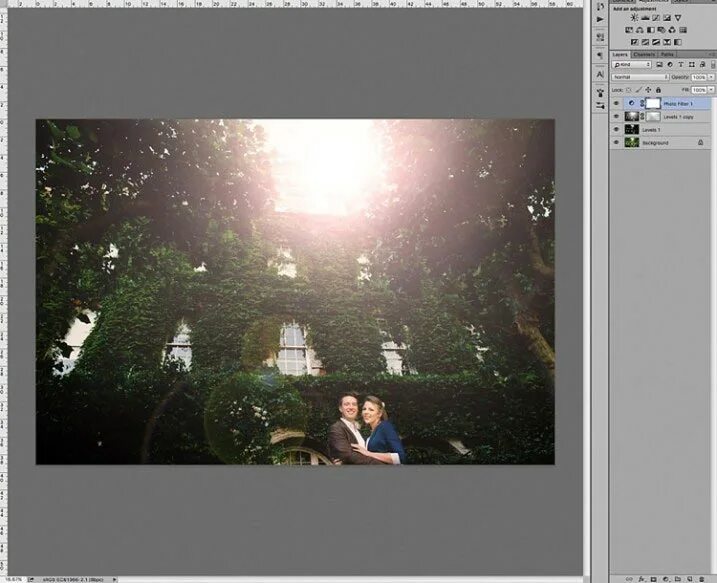Toggle lock position
This screenshot has height=583, width=717.
tap(648, 90)
